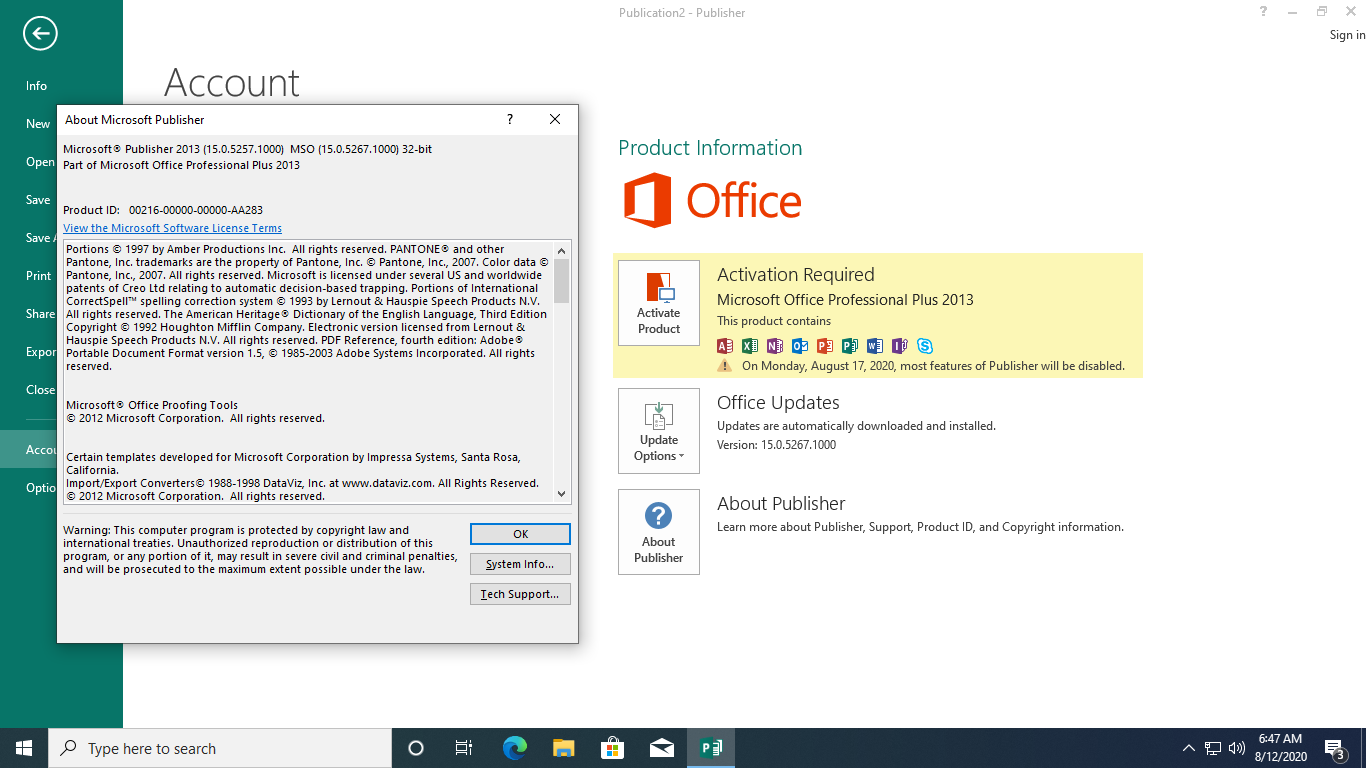The height and width of the screenshot is (768, 1366).
Task: Click the Publisher window help question mark
Action: [x=1264, y=12]
